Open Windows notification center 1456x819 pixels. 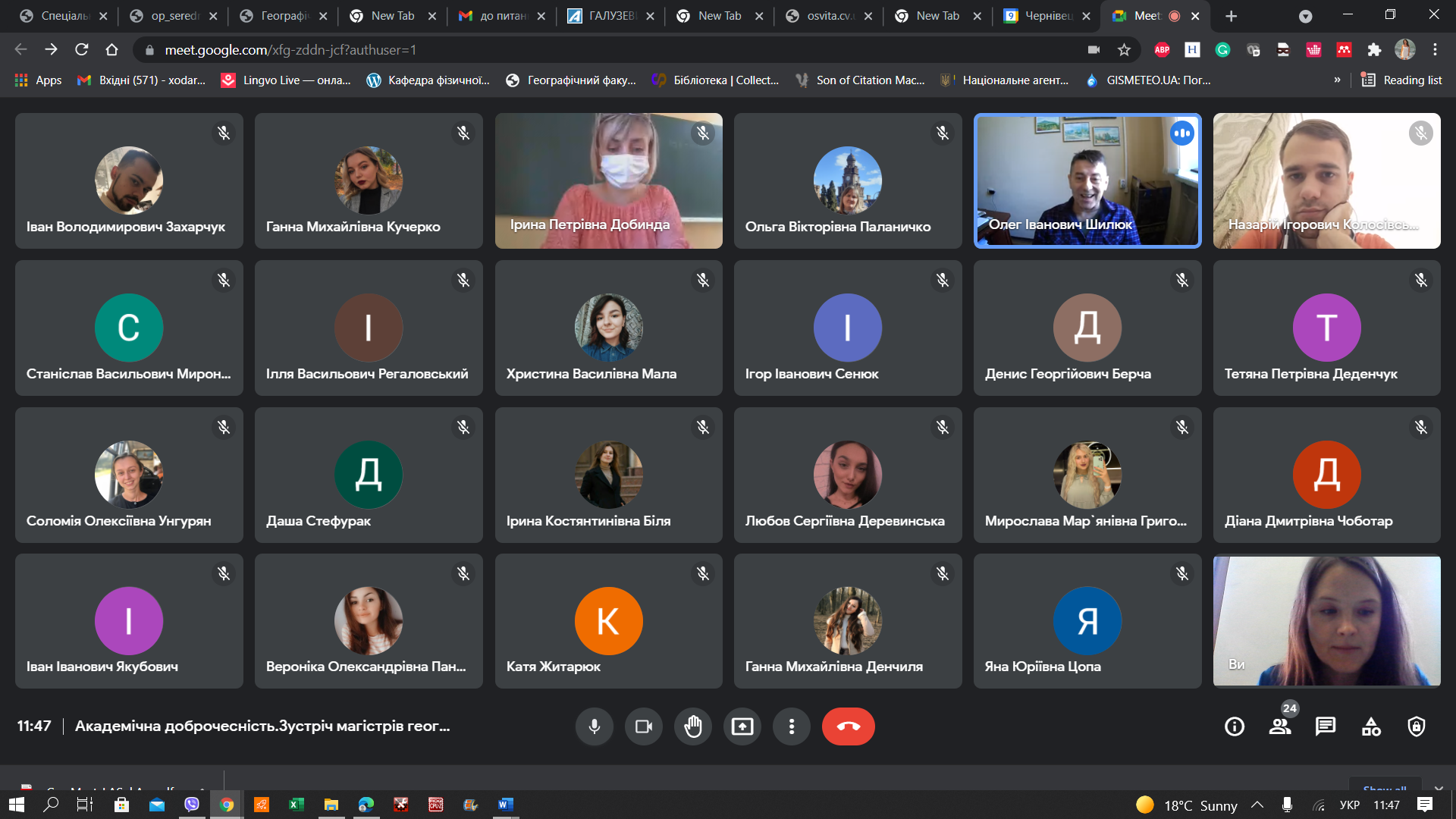click(1425, 805)
